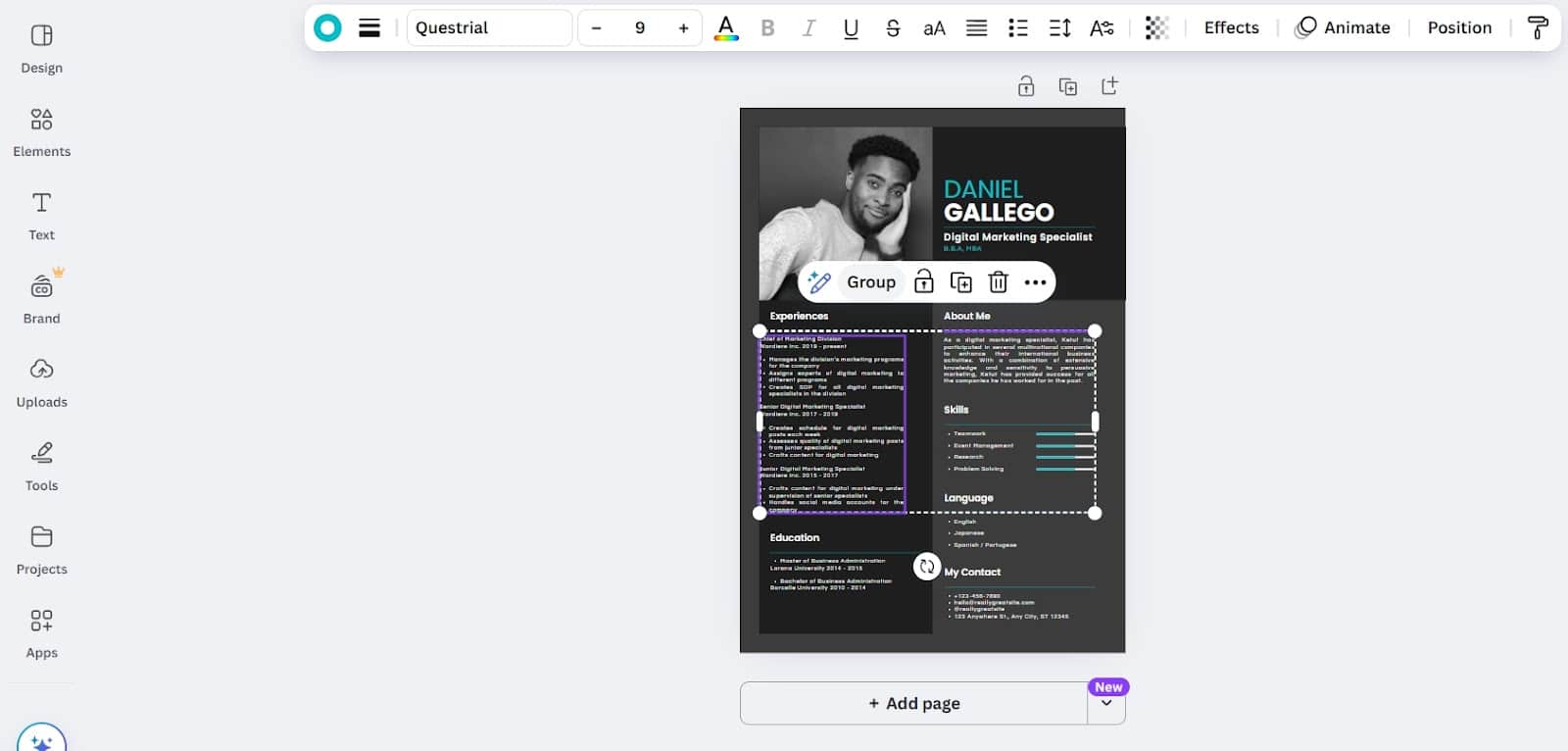1568x751 pixels.
Task: Open the Animate options
Action: (x=1343, y=27)
